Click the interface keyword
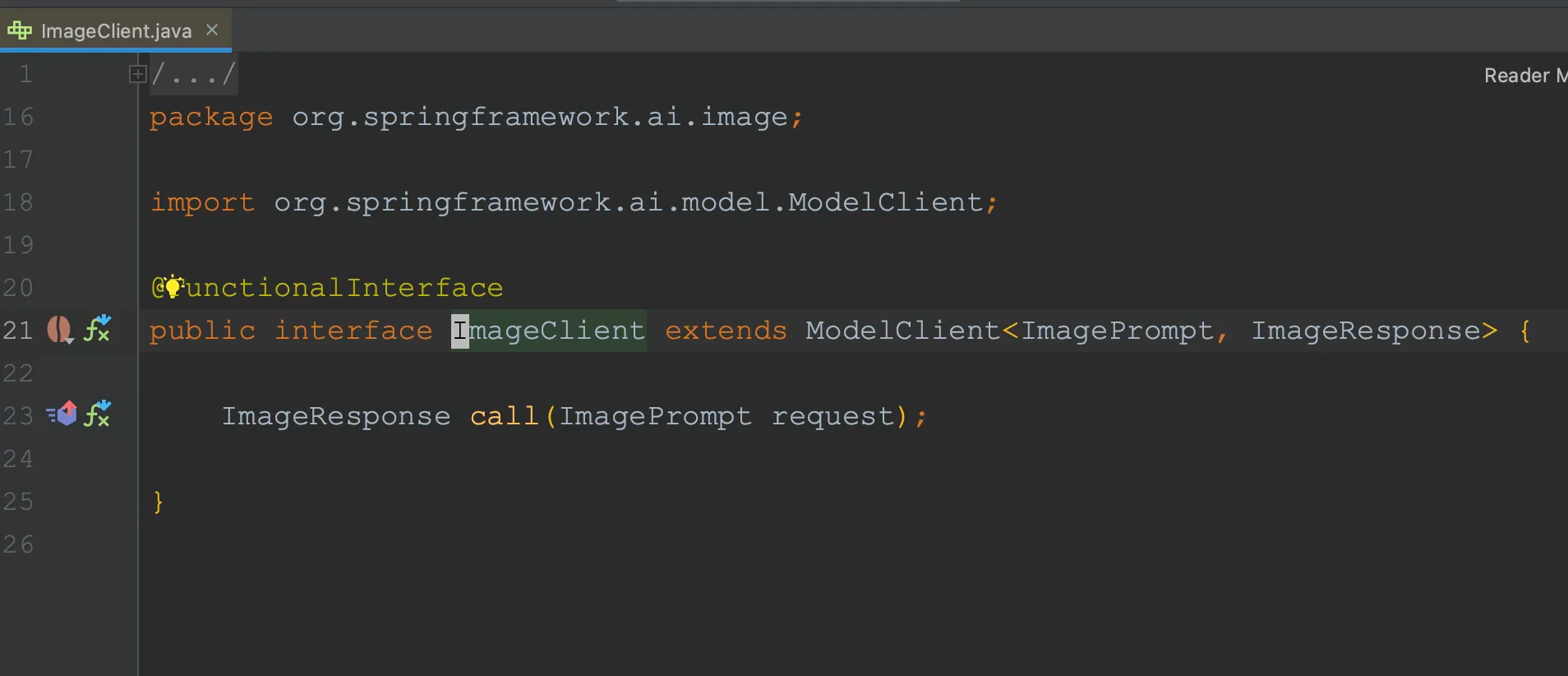Image resolution: width=1568 pixels, height=676 pixels. click(x=353, y=331)
